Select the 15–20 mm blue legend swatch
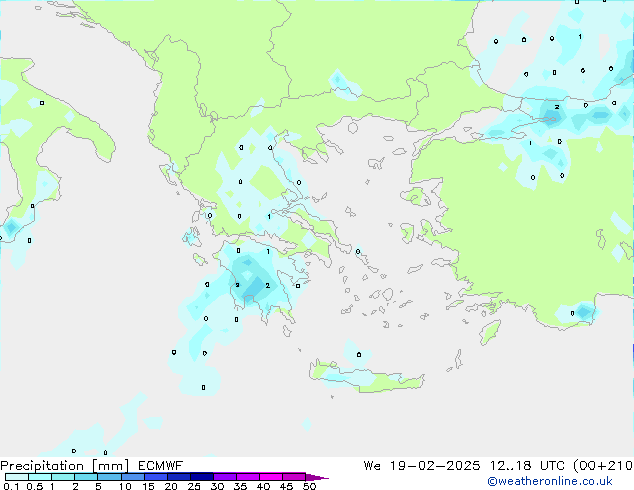The width and height of the screenshot is (634, 490). tap(156, 477)
